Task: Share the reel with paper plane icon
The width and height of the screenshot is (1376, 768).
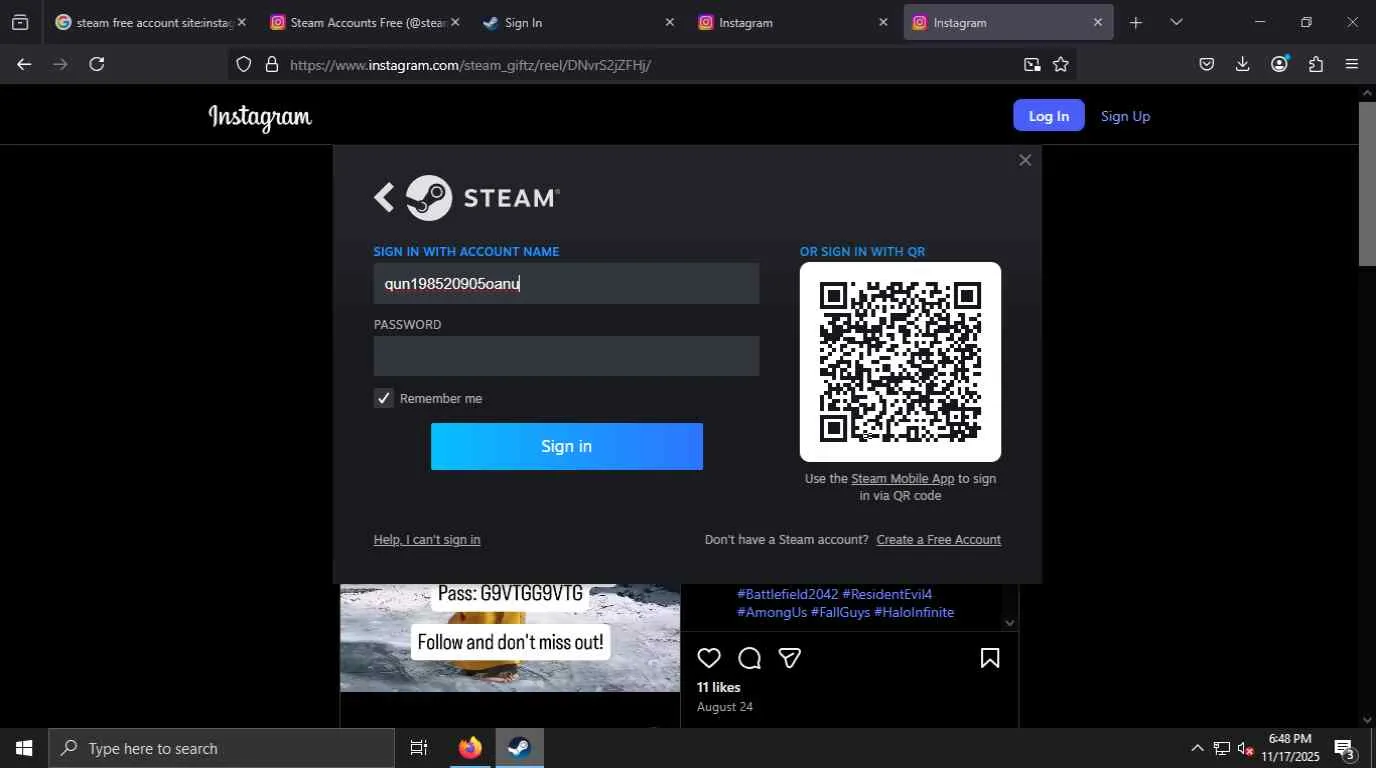Action: tap(790, 658)
